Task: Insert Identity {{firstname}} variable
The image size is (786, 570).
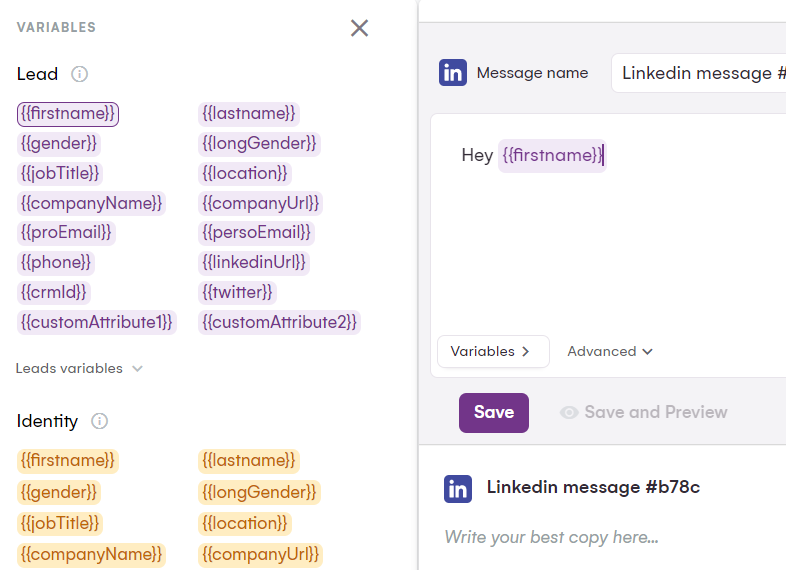Action: point(67,460)
